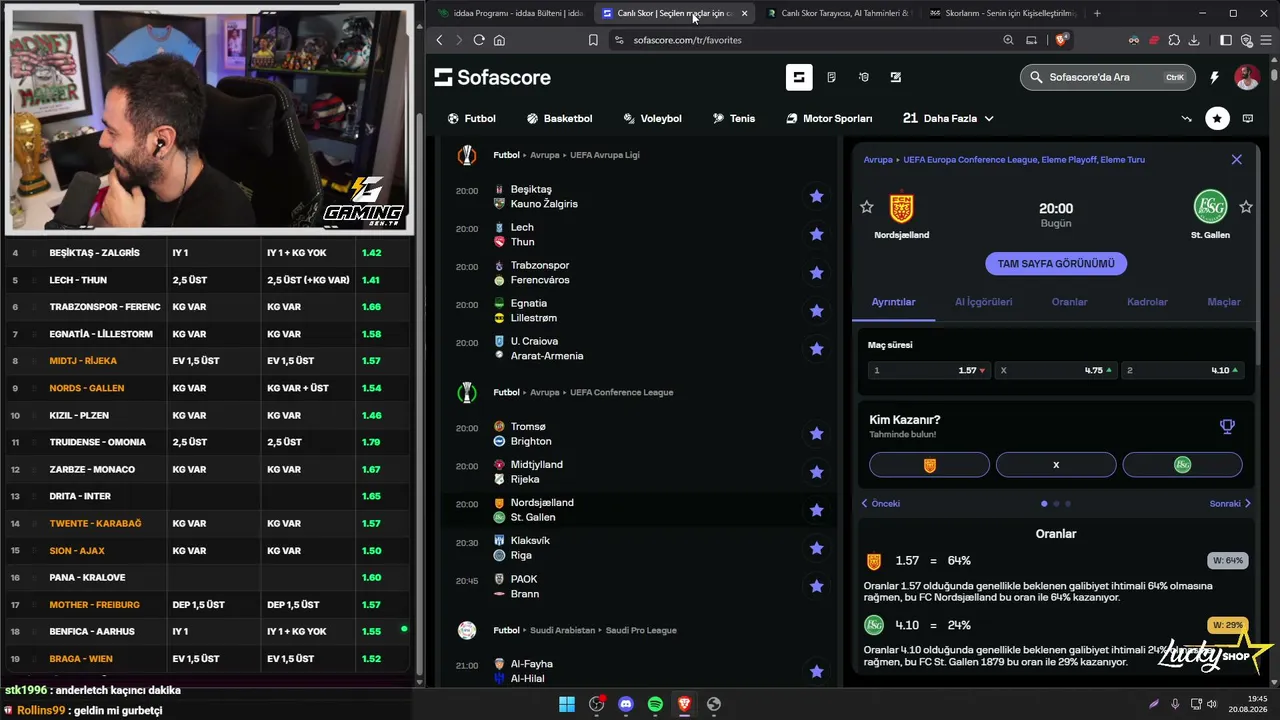
Task: Switch to the Ayrıntılar tab
Action: tap(893, 302)
